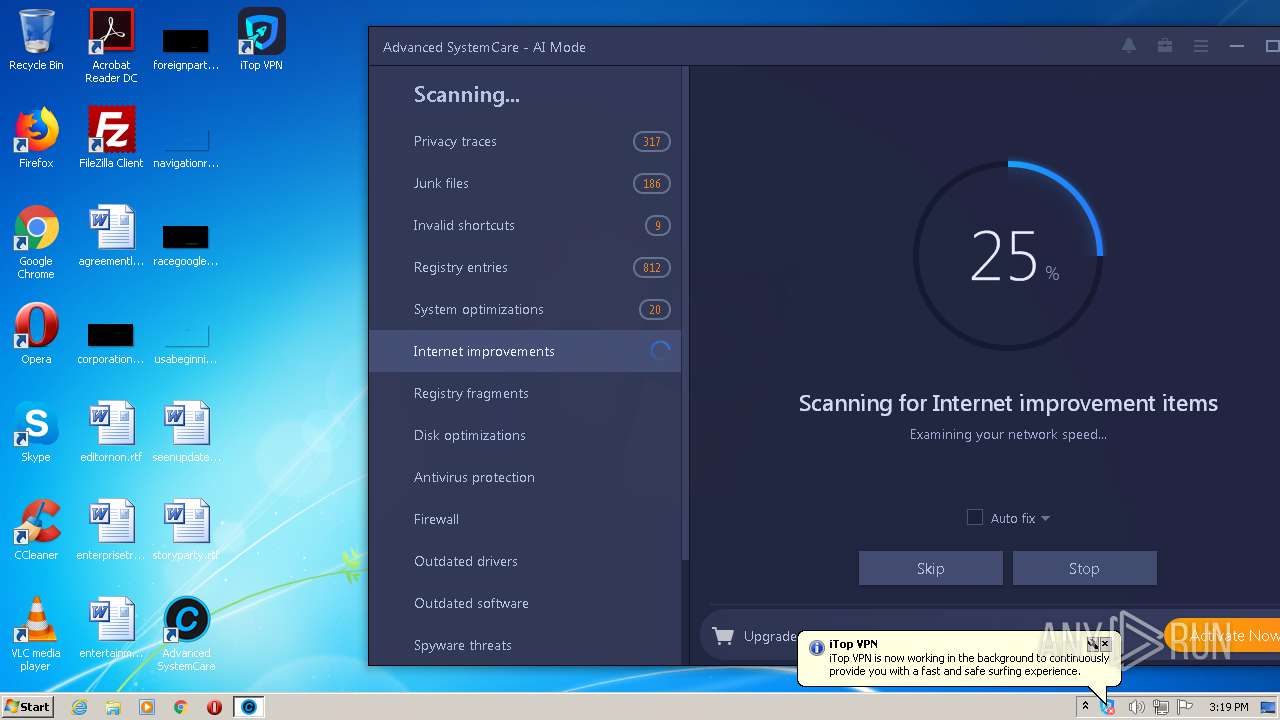Select VLC media player desktop shortcut
The height and width of the screenshot is (720, 1280).
coord(36,634)
